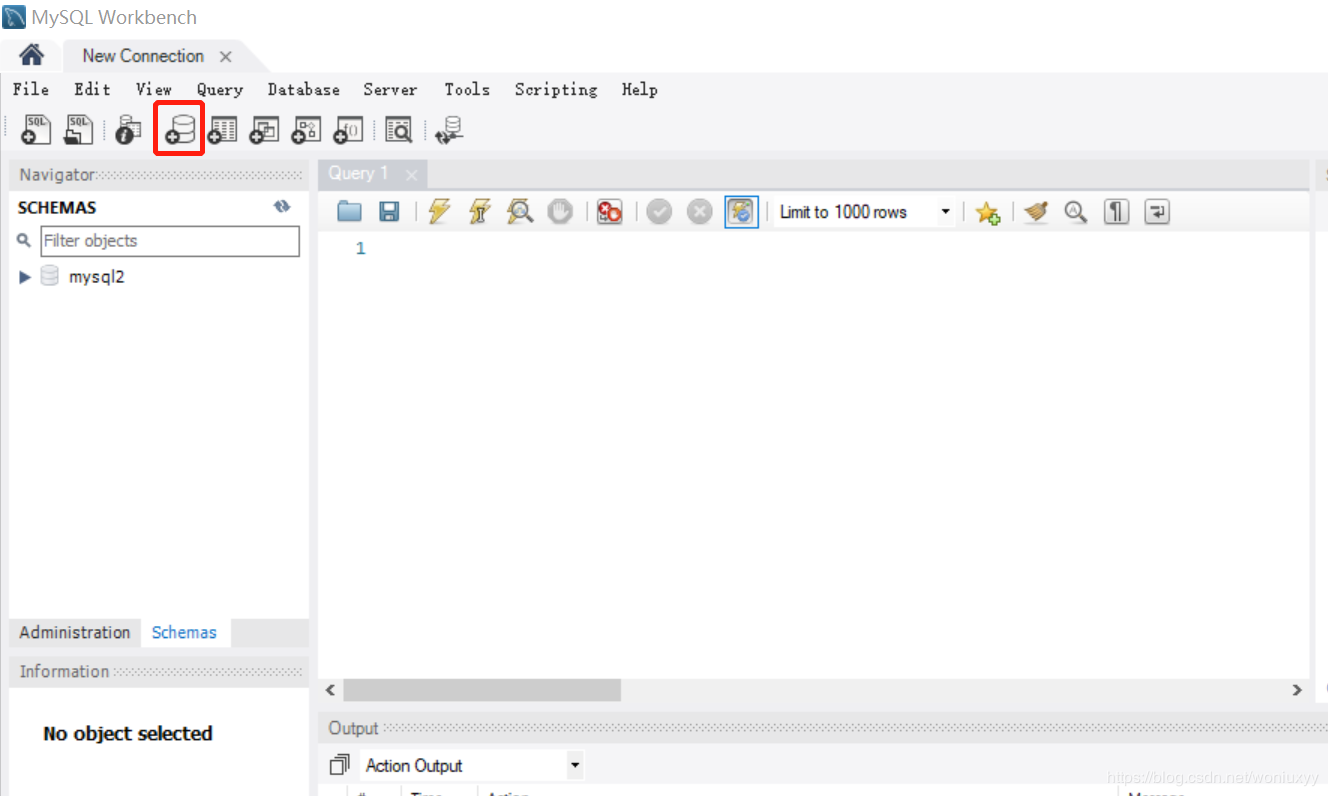Toggle continue-on-error execution icon
This screenshot has height=796, width=1328.
(x=610, y=211)
